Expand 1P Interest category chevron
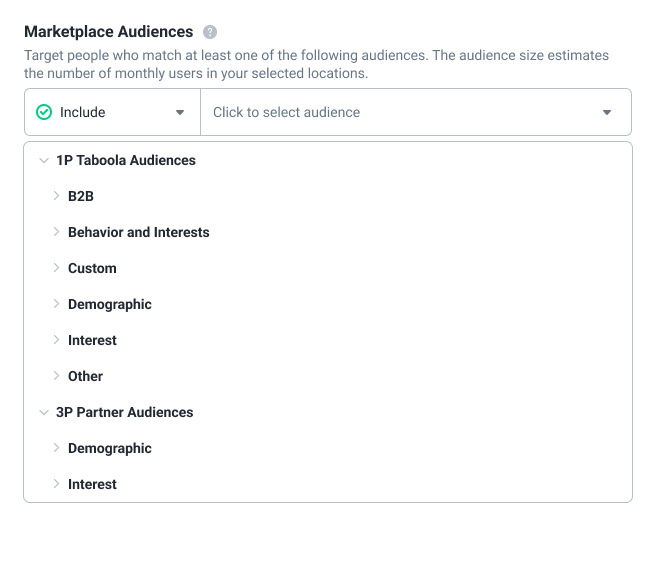The height and width of the screenshot is (574, 656). [x=56, y=340]
